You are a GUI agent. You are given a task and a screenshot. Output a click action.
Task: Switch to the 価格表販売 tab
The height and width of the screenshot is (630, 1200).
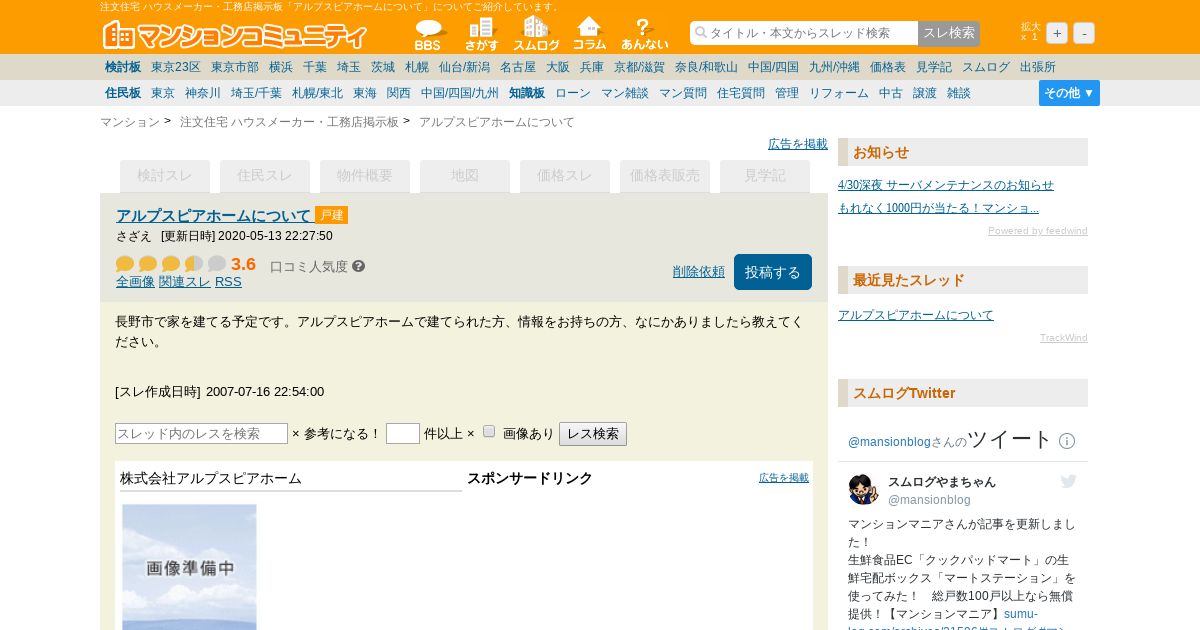[665, 176]
